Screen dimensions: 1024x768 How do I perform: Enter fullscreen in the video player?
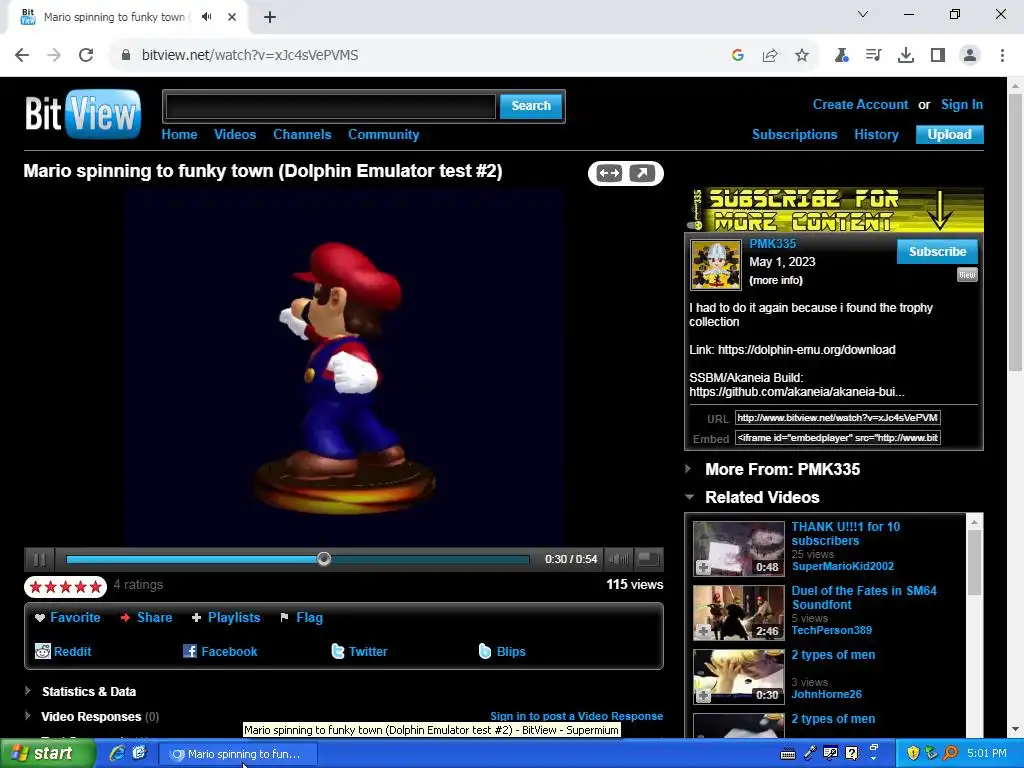648,559
